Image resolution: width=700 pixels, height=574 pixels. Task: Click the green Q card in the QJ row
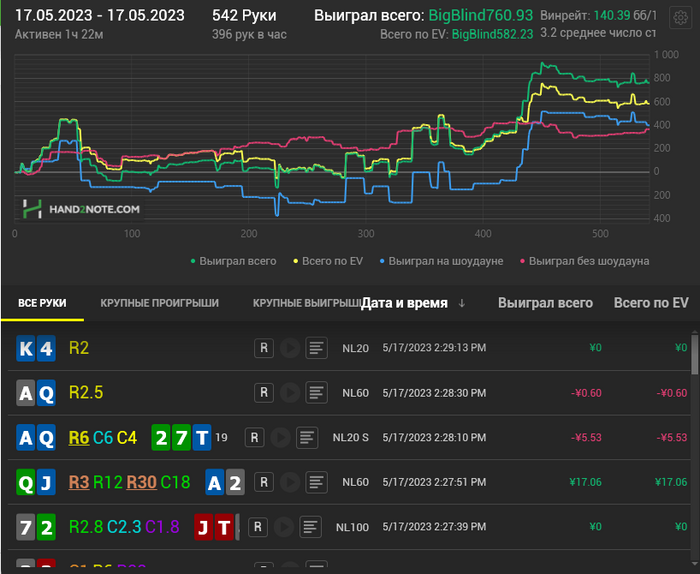(26, 482)
